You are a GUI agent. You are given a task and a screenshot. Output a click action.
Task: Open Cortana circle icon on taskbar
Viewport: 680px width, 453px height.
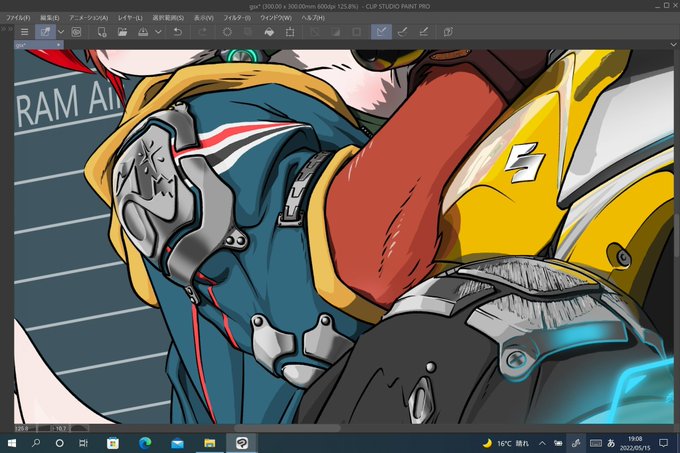coord(60,443)
